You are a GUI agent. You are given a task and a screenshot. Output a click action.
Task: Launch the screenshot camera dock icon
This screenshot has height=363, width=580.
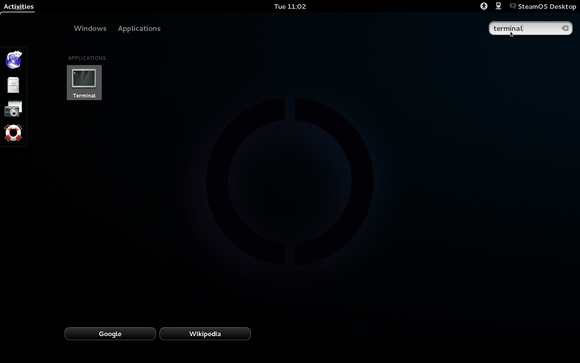point(13,109)
